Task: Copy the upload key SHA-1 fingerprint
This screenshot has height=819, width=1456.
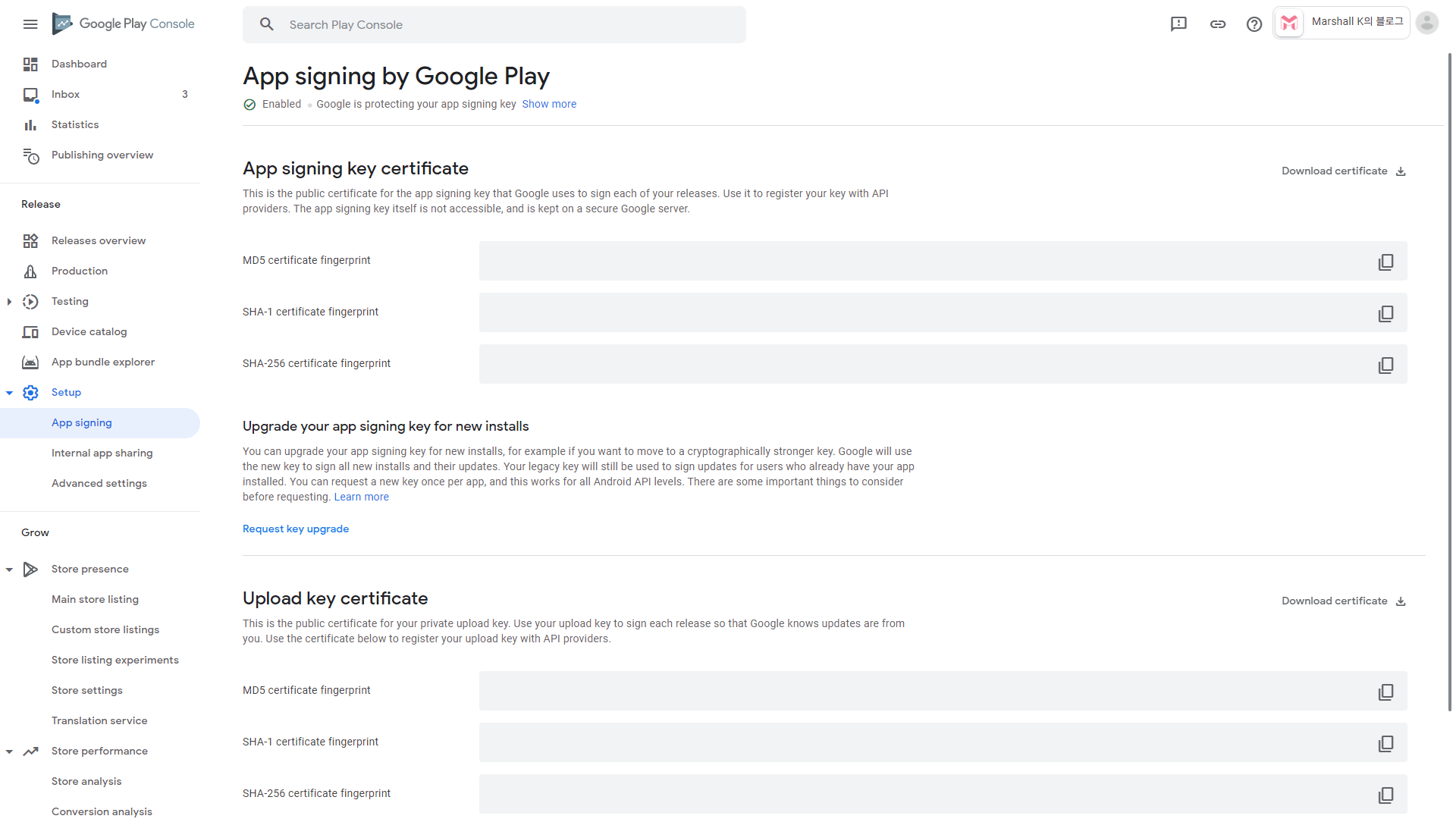Action: pos(1385,743)
